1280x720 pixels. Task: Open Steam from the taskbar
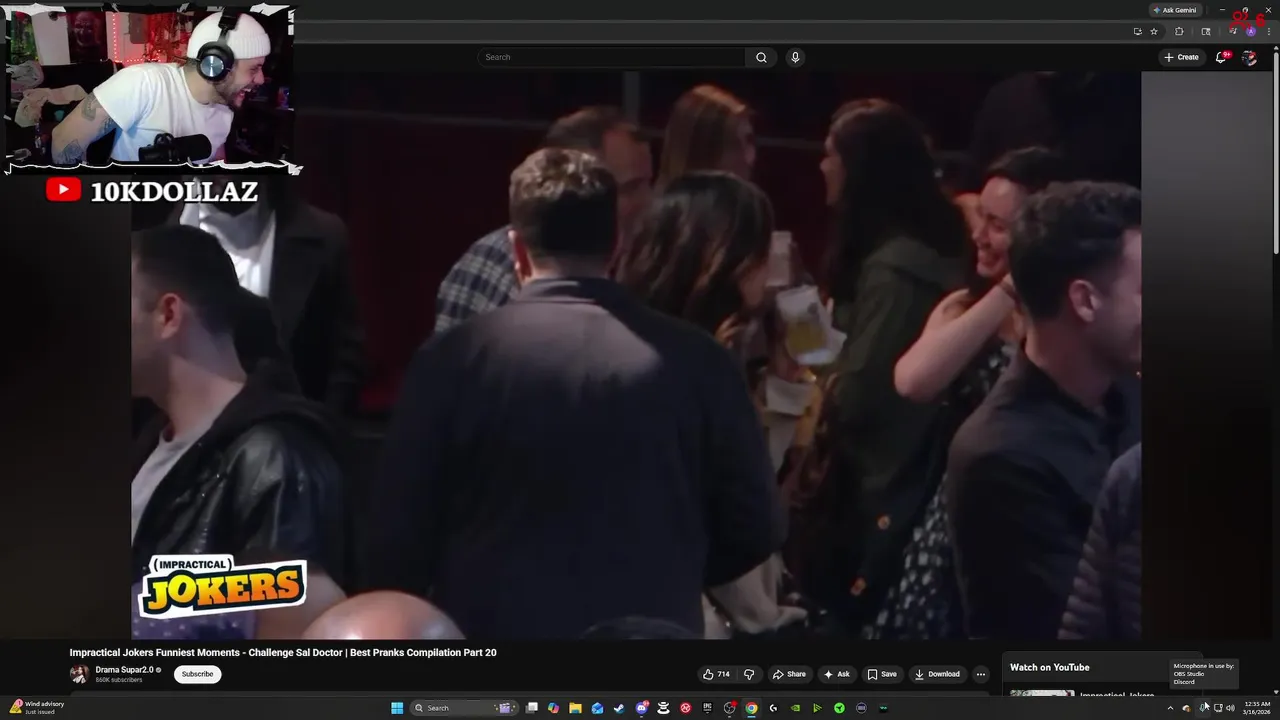click(x=619, y=708)
